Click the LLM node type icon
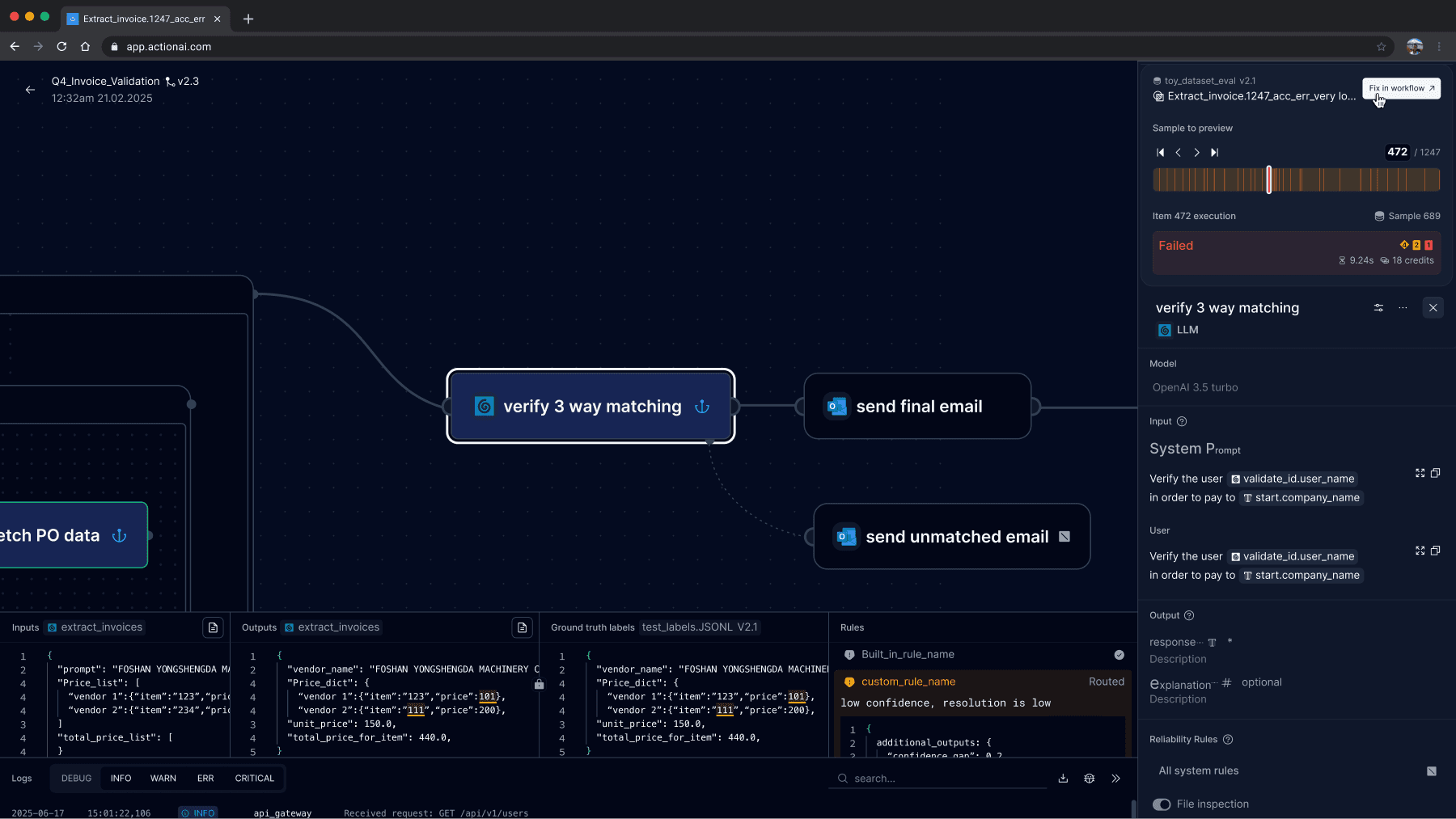1456x819 pixels. pos(1165,330)
